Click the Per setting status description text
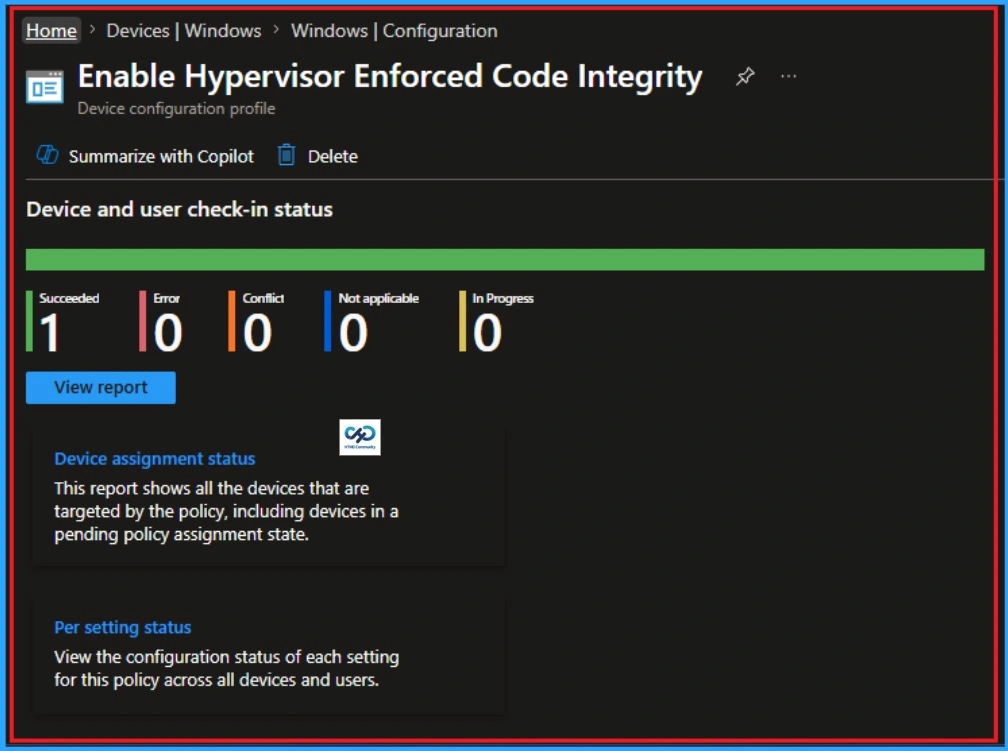Image resolution: width=1008 pixels, height=751 pixels. [226, 668]
